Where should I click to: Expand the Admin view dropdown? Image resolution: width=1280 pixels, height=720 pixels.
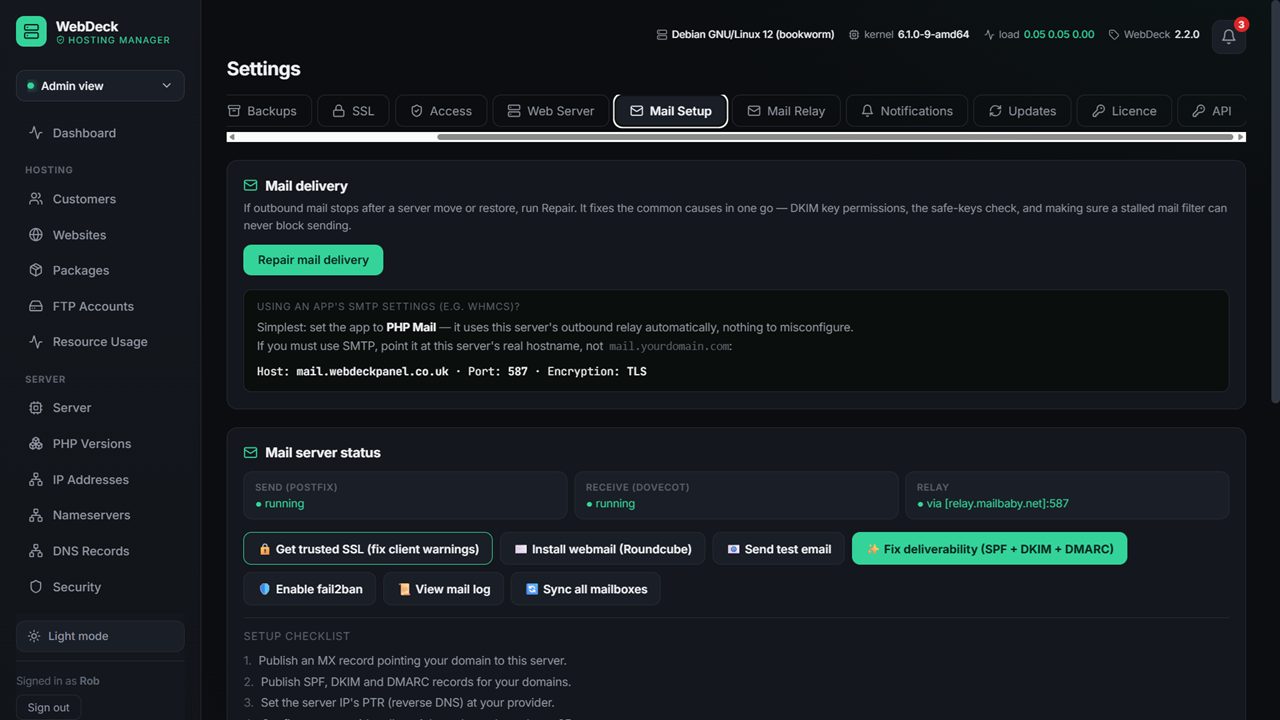click(100, 86)
